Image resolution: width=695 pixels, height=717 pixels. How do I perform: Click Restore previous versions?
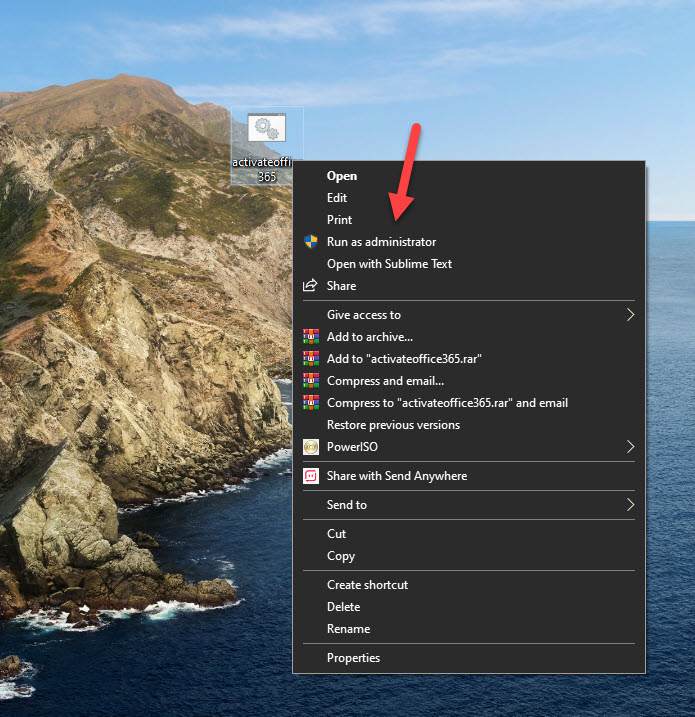[x=393, y=425]
